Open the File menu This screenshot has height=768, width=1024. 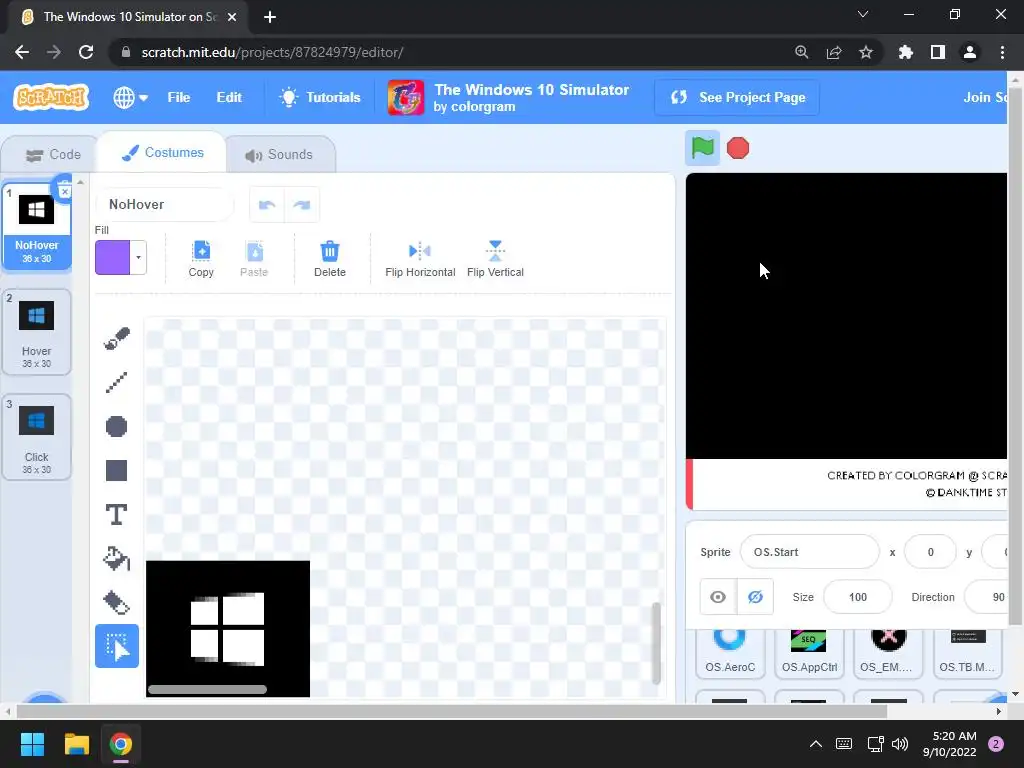[x=178, y=97]
